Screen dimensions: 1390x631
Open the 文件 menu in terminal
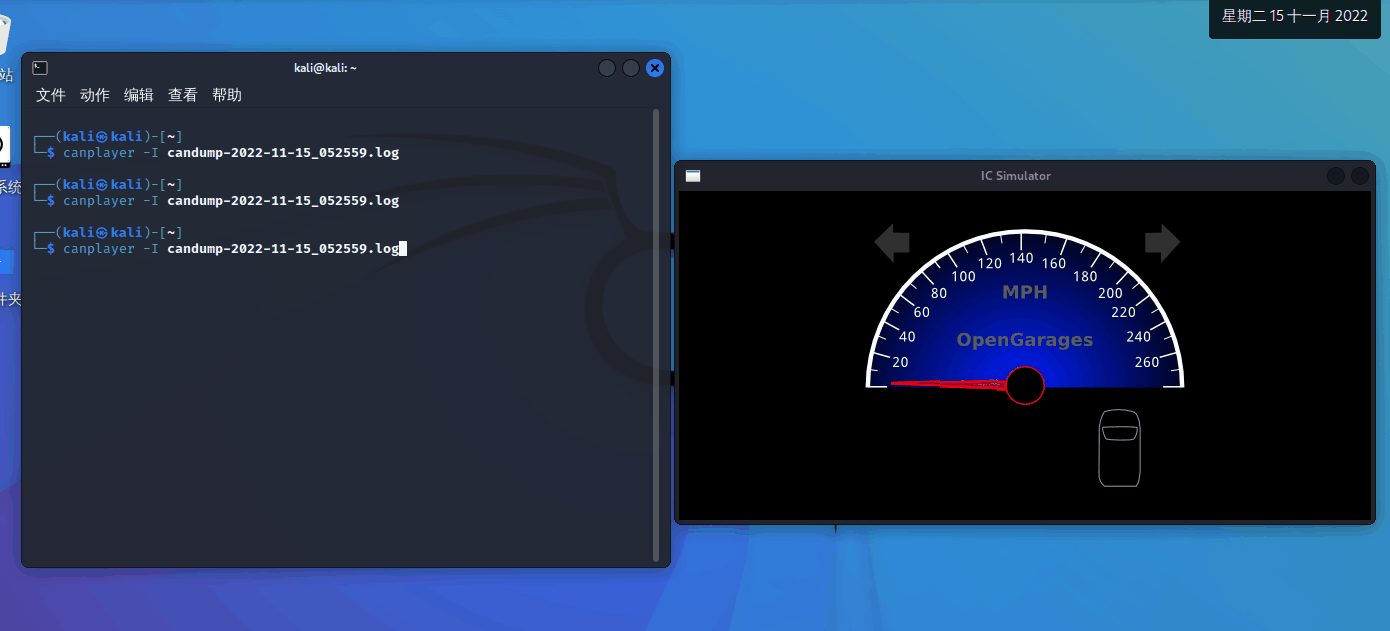[x=51, y=95]
